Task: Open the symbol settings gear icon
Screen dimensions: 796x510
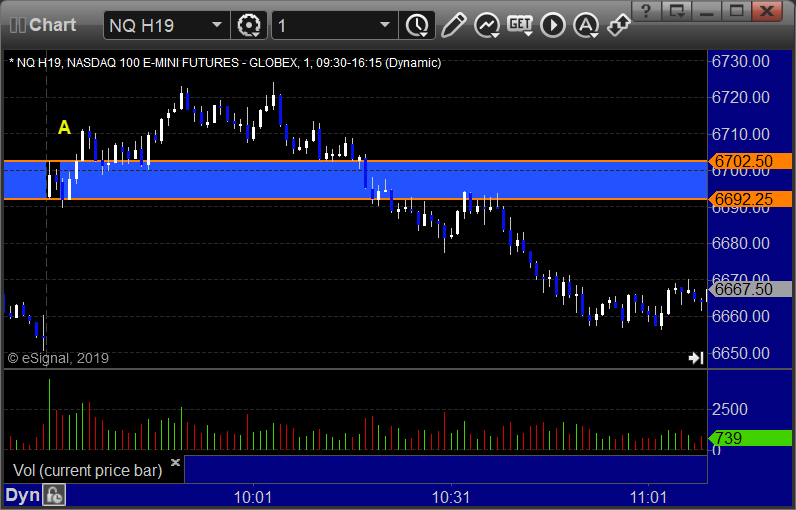Action: 249,25
